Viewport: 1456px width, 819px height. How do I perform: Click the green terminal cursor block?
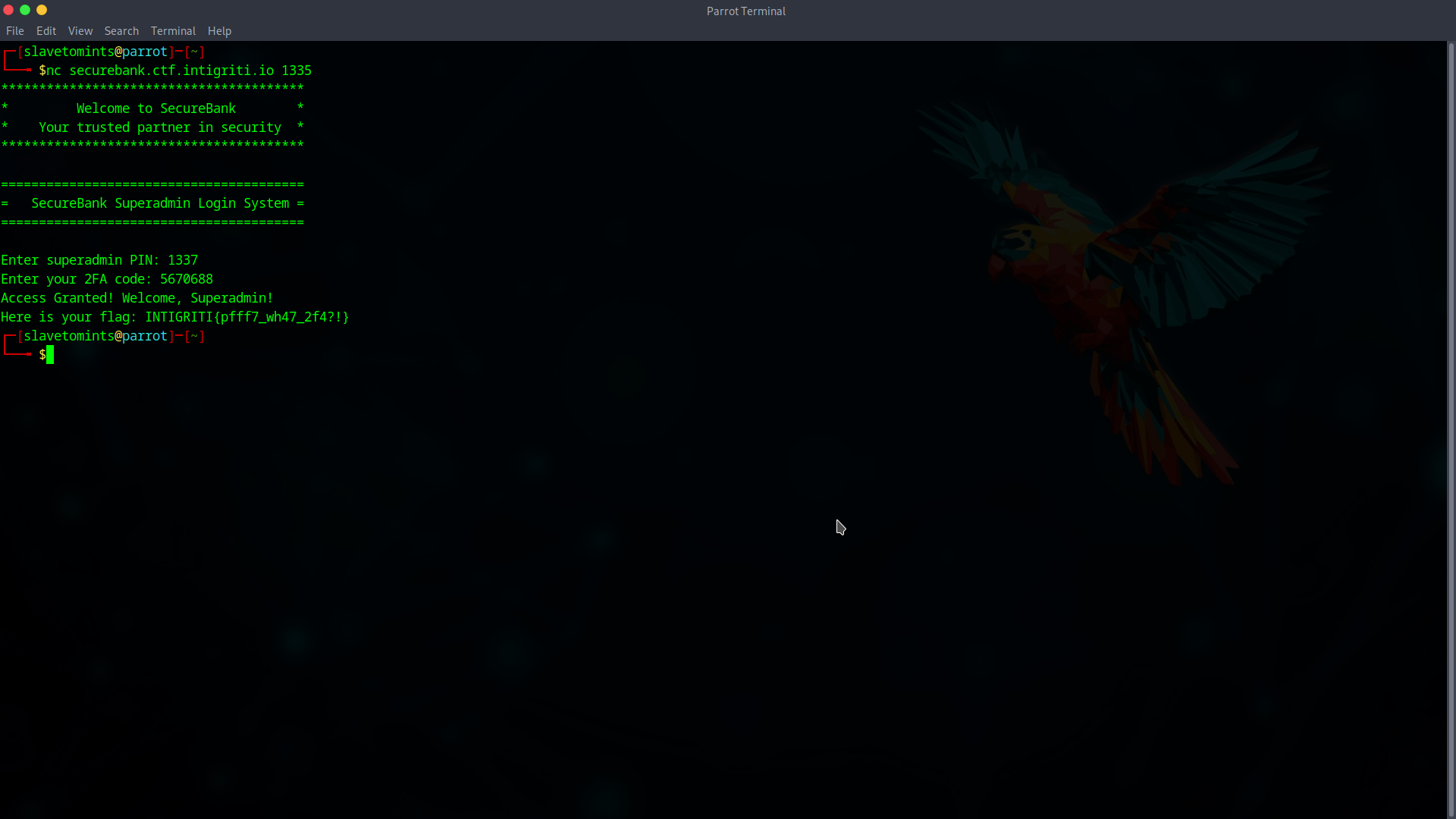click(x=50, y=355)
